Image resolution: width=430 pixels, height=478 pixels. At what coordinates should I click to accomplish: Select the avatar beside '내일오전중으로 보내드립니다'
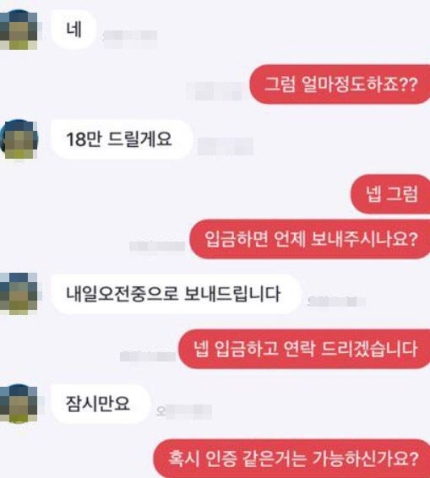point(18,293)
